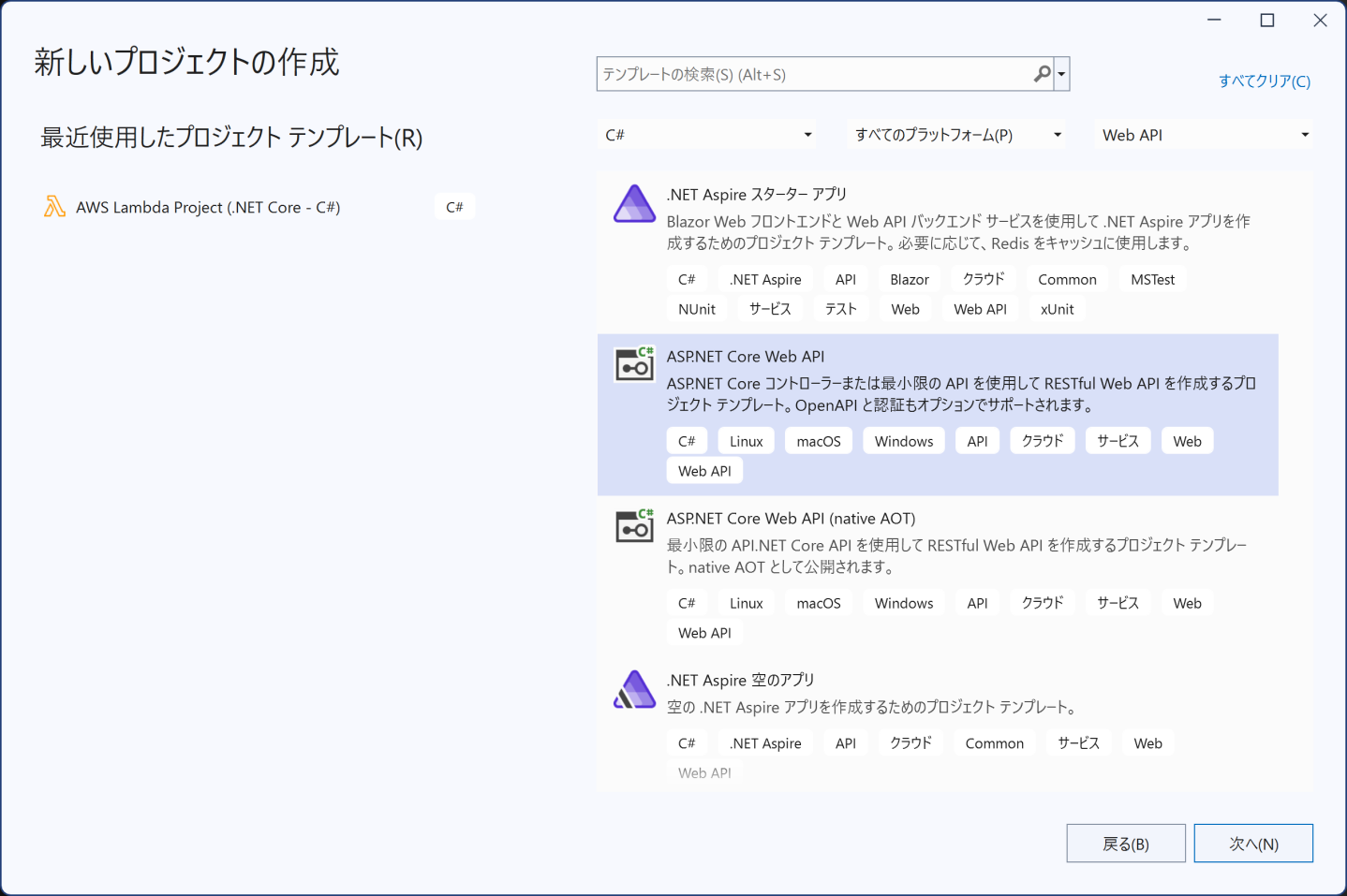Click the テスト tag in Aspire starter
The height and width of the screenshot is (896, 1347).
pyautogui.click(x=841, y=309)
